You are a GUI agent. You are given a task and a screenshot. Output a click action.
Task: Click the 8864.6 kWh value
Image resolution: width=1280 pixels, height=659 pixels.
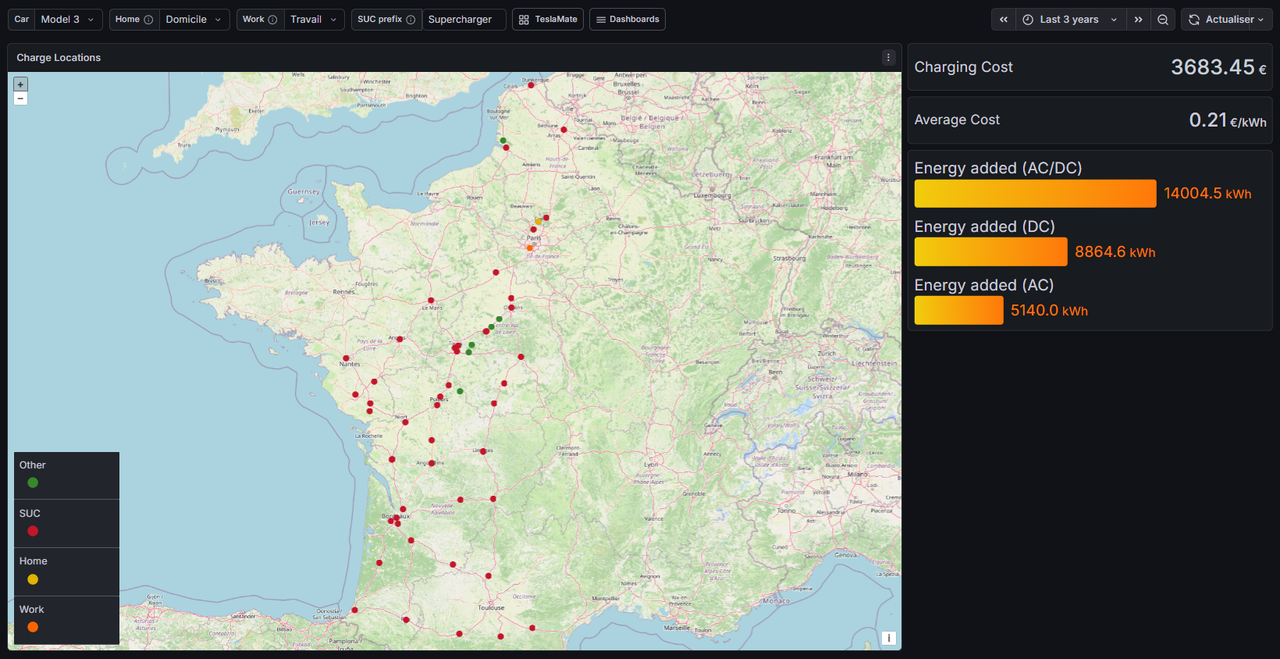tap(1115, 253)
